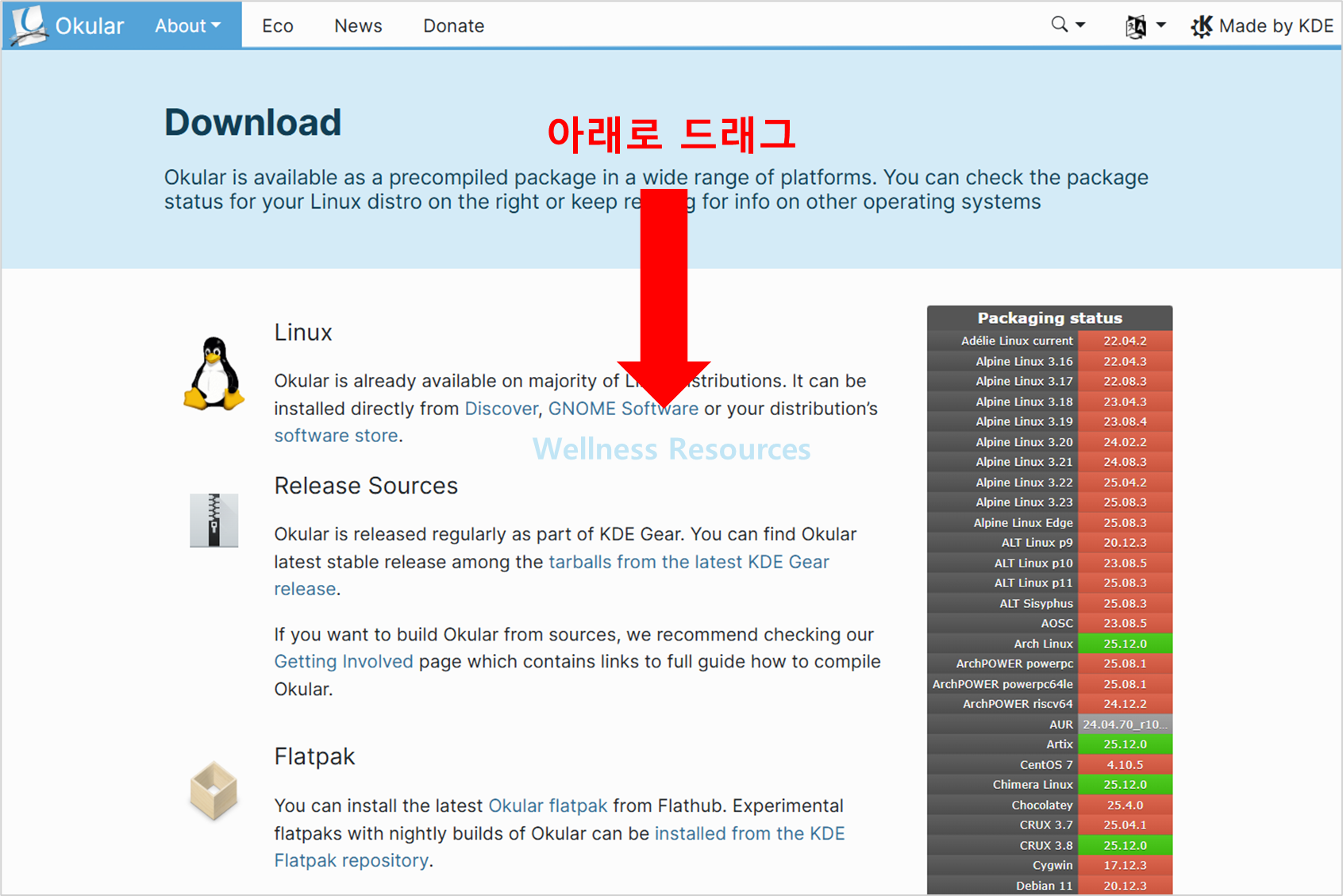Click the Alpine Linux 3.20 row
1343x896 pixels.
(1049, 442)
